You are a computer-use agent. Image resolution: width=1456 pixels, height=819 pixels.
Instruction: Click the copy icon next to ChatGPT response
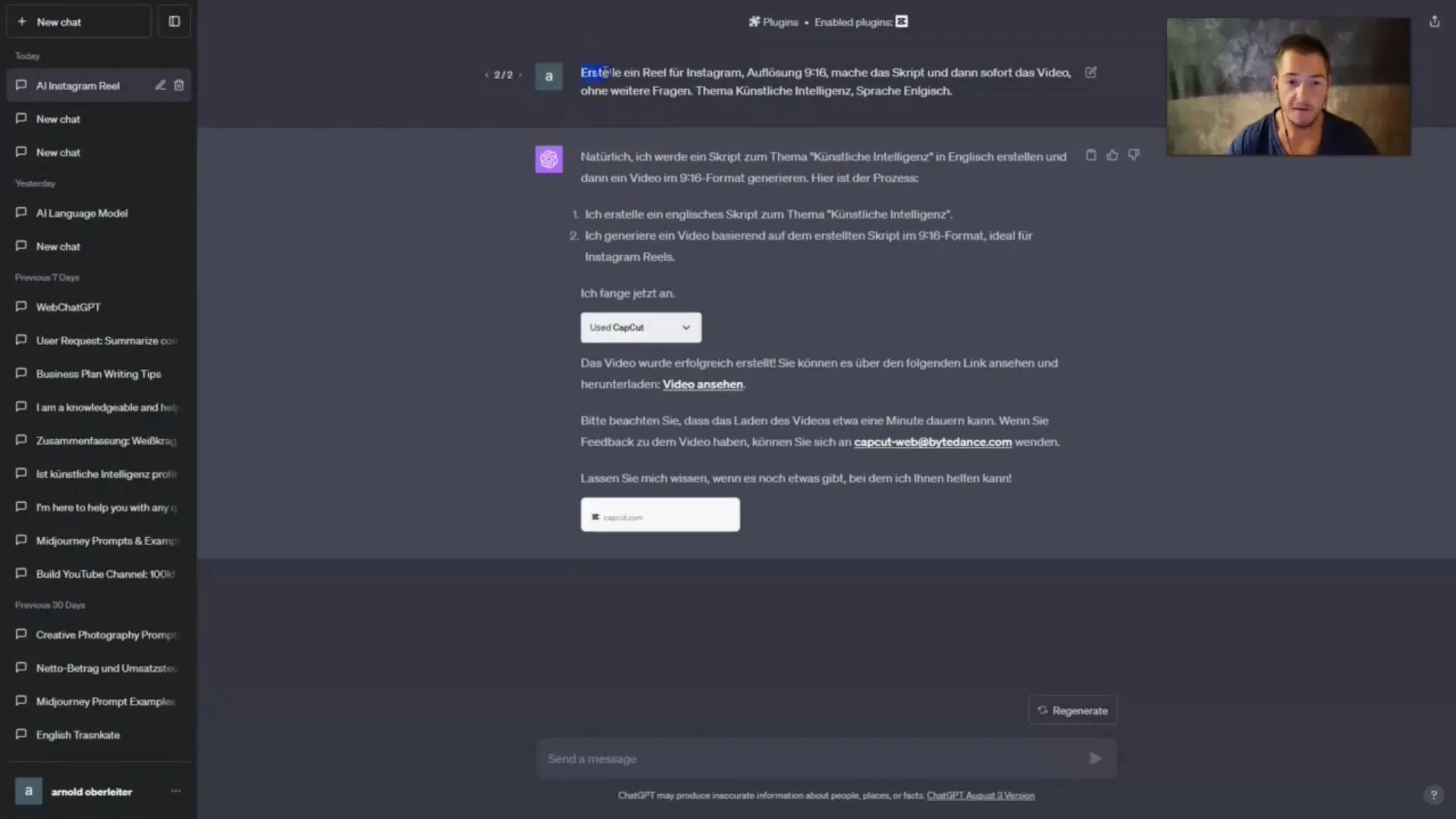(1091, 155)
